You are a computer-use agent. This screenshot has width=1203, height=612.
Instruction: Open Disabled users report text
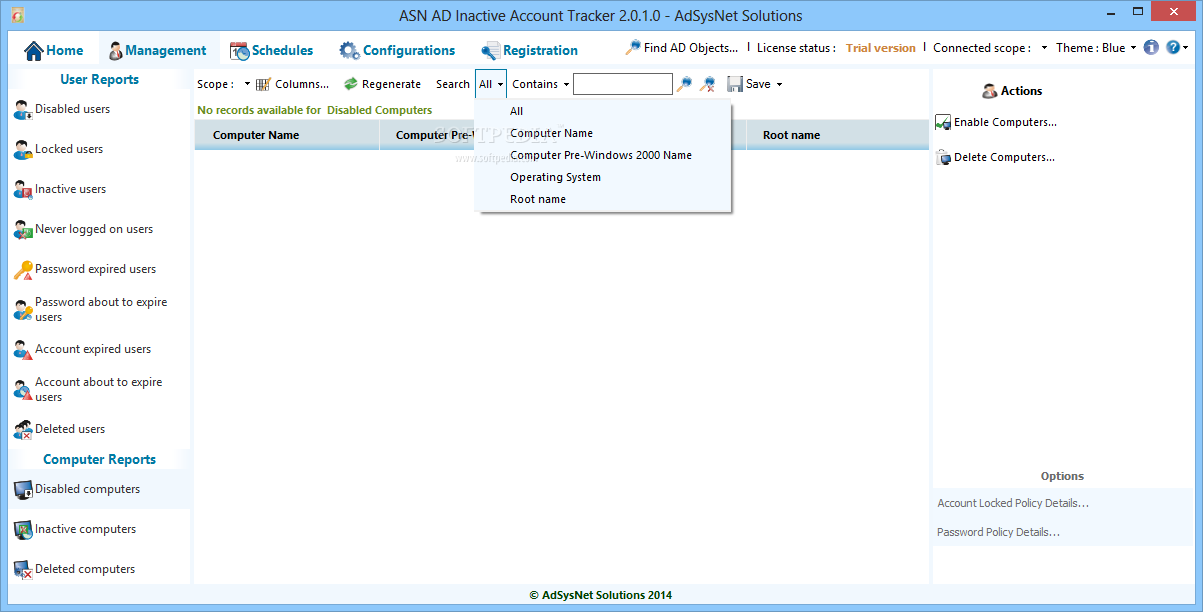pyautogui.click(x=72, y=109)
